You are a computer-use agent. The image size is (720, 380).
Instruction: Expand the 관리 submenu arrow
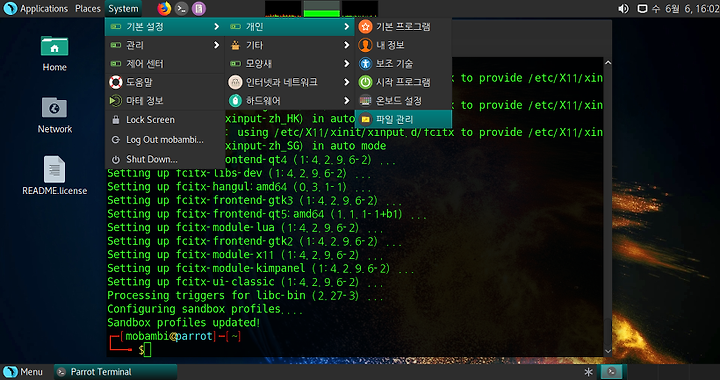tap(216, 45)
